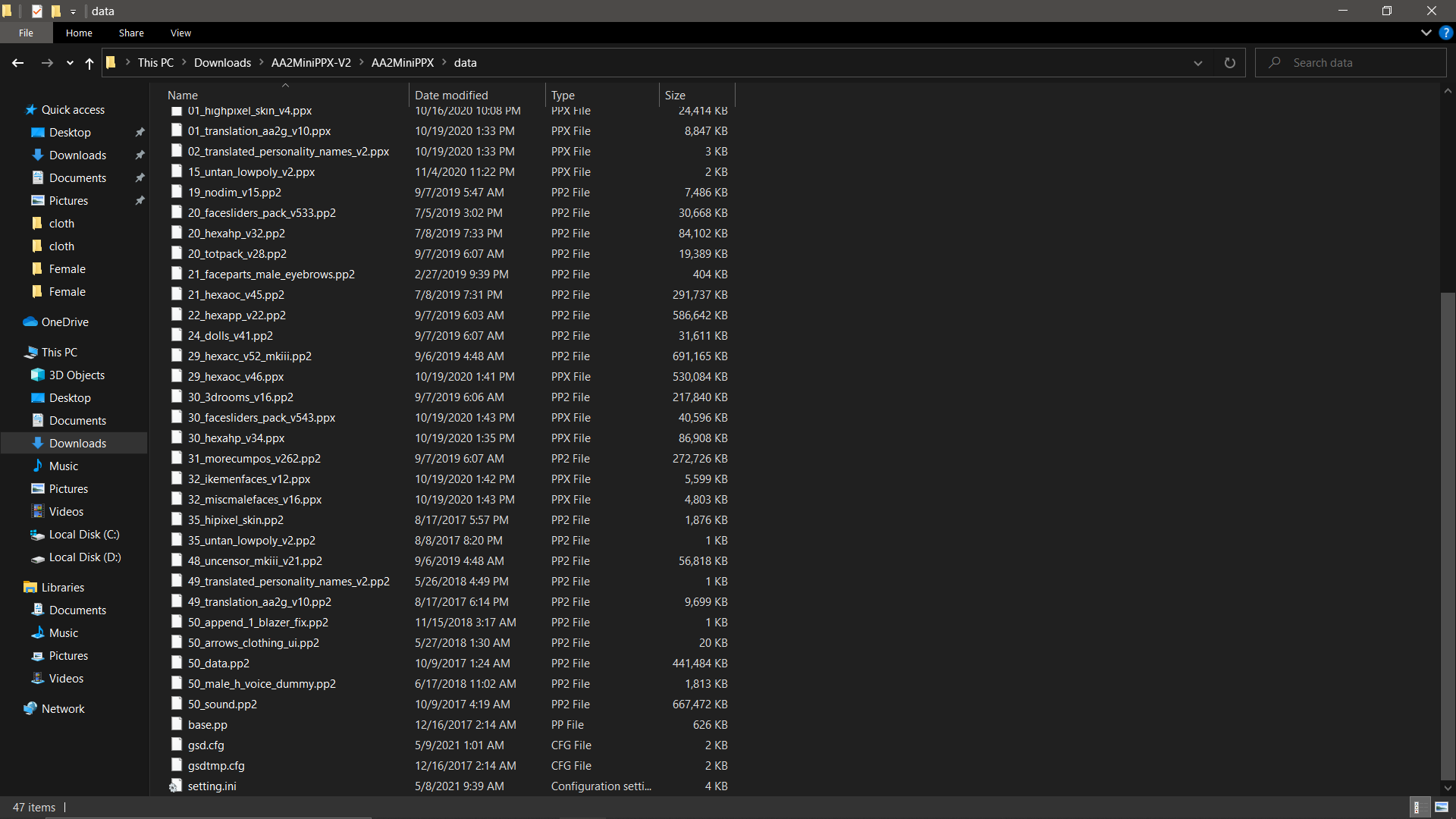Screen dimensions: 1456x819
Task: Sort files by the Size column header
Action: tap(676, 95)
